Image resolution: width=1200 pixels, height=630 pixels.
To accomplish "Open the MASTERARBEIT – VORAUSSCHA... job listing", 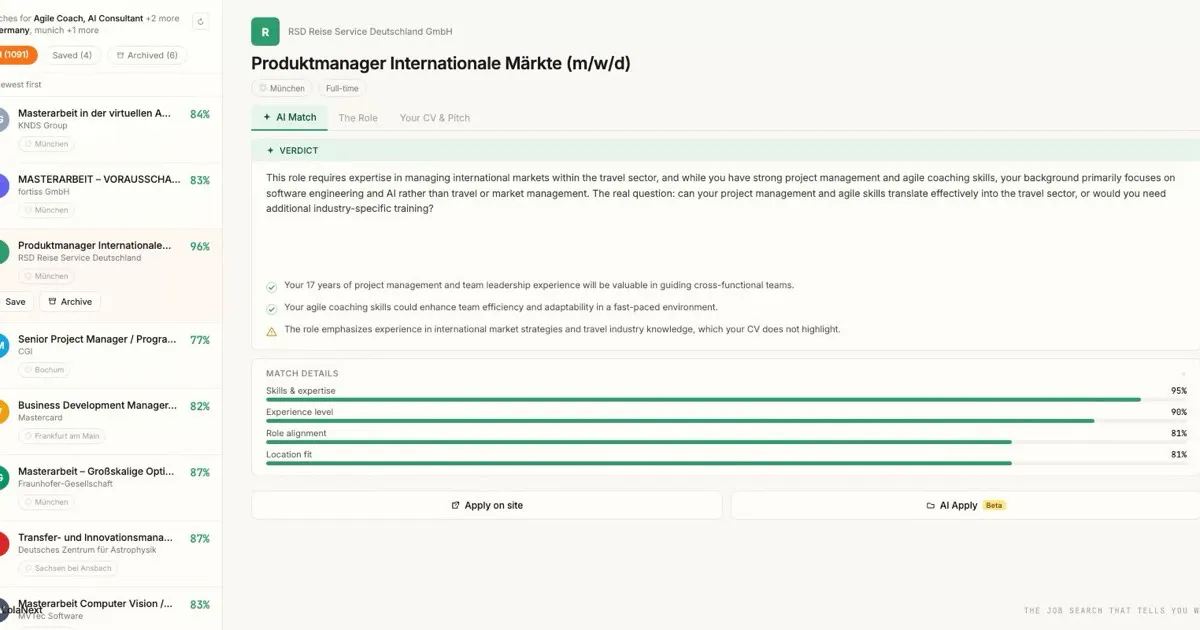I will pyautogui.click(x=111, y=196).
